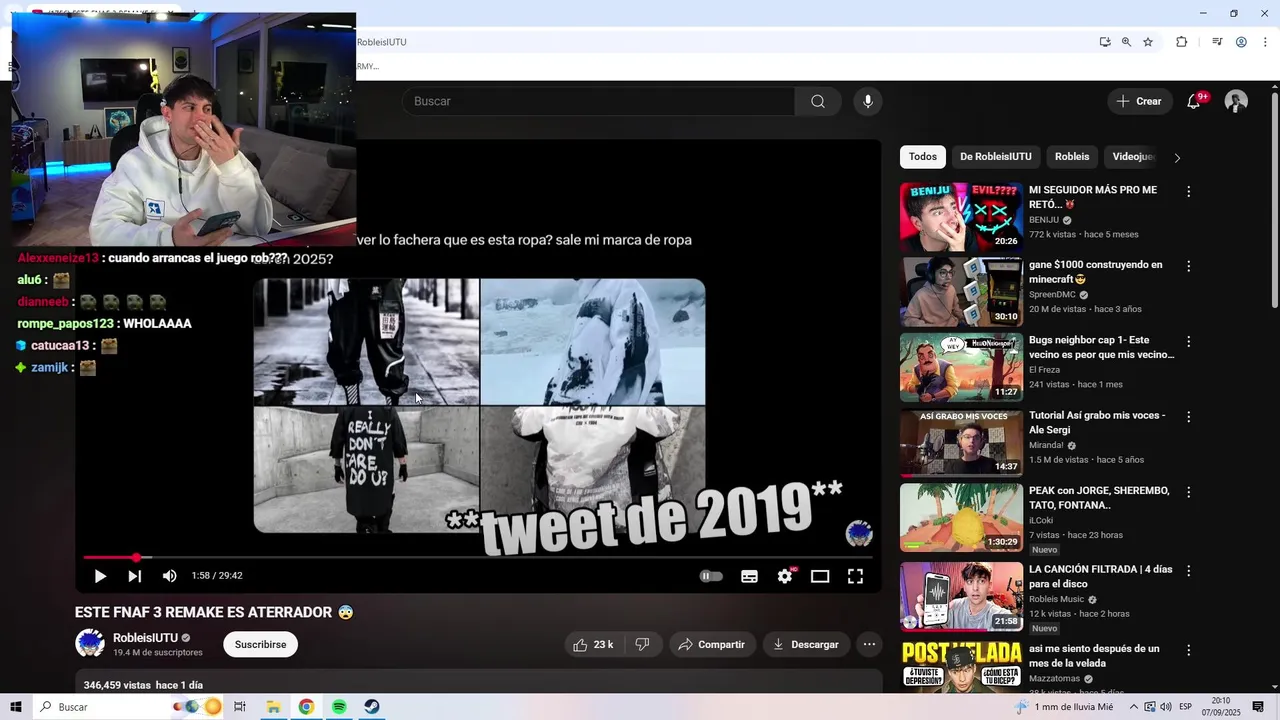Switch to theater mode view
1280x720 pixels.
[820, 576]
